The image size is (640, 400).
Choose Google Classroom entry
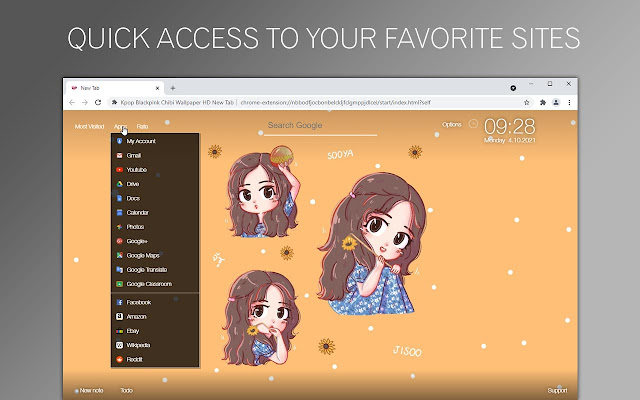click(155, 284)
